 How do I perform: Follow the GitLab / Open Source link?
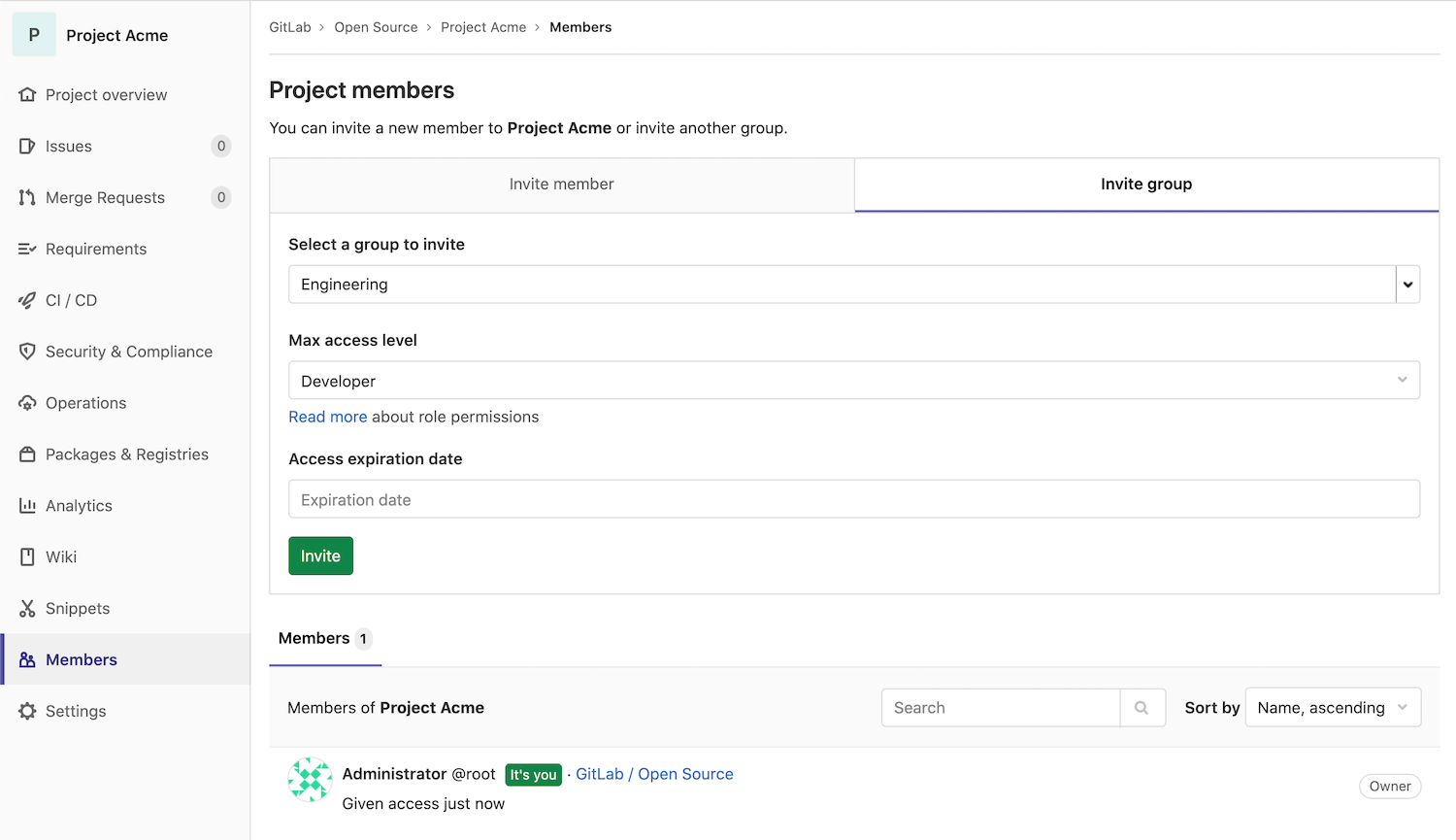(x=654, y=775)
